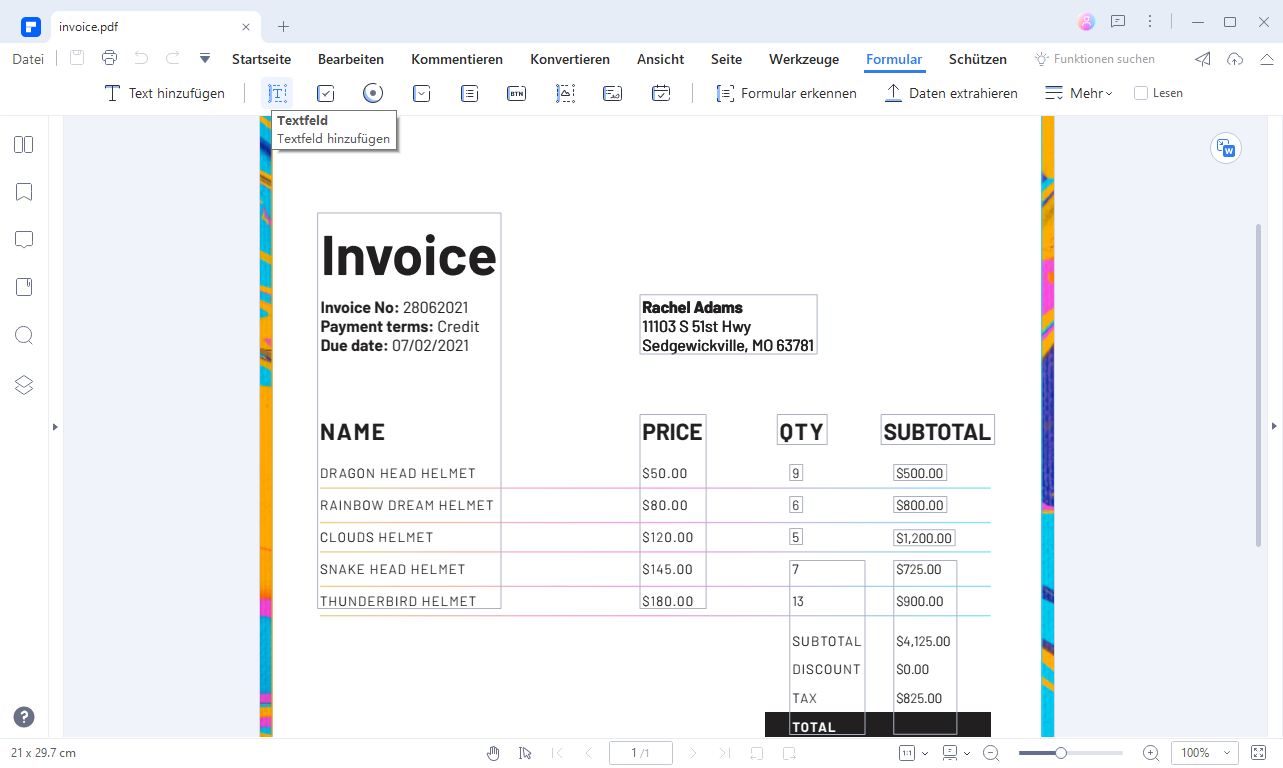
Task: Click Formular erkennen button
Action: coord(786,93)
